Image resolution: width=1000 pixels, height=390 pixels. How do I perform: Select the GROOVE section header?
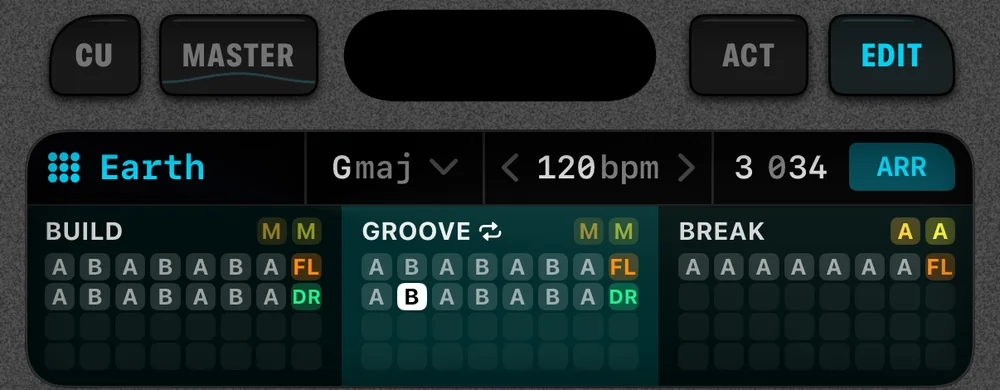[x=416, y=231]
